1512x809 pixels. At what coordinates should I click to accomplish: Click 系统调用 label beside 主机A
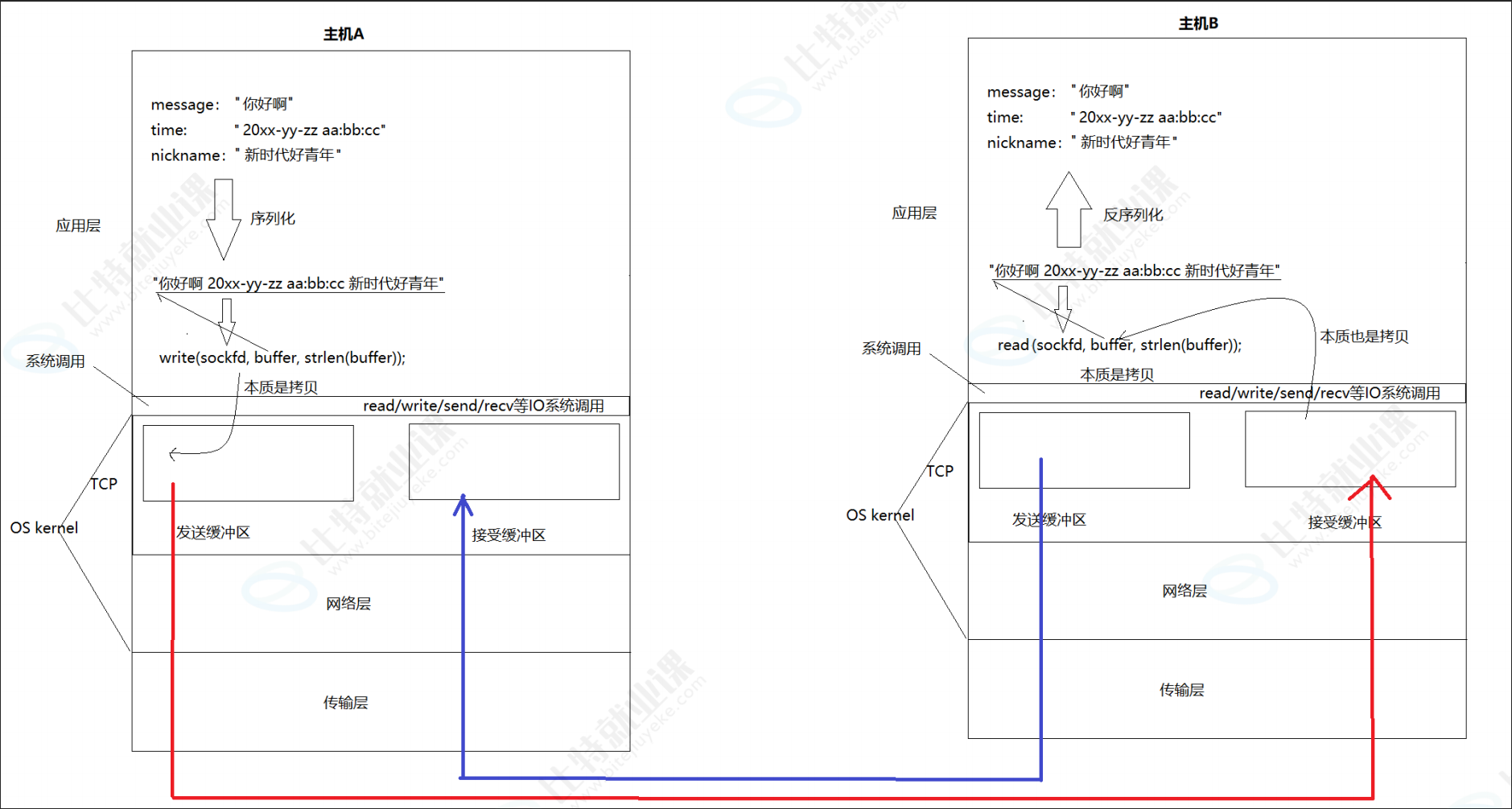pyautogui.click(x=55, y=361)
